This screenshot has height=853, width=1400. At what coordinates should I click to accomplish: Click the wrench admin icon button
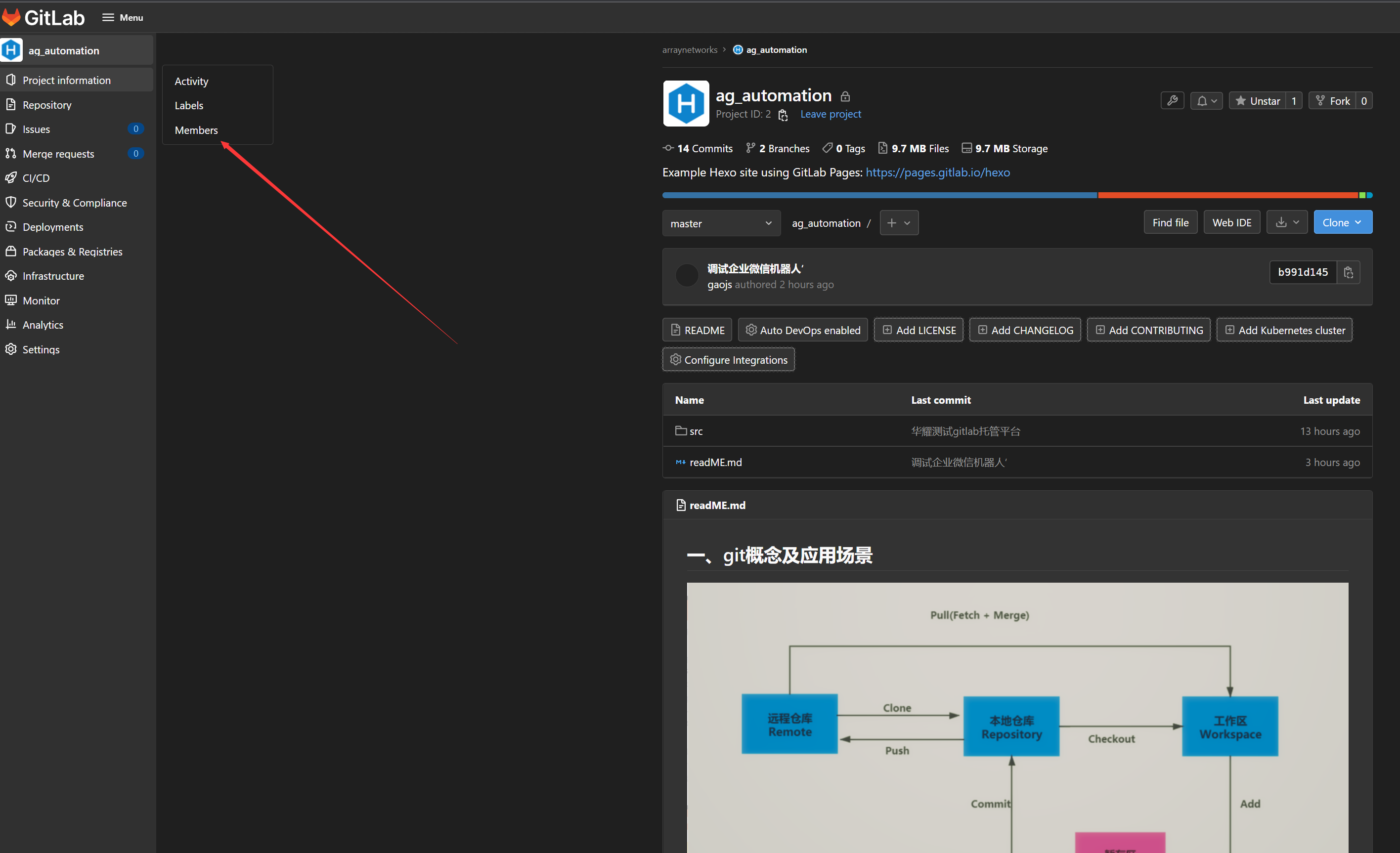[1172, 100]
